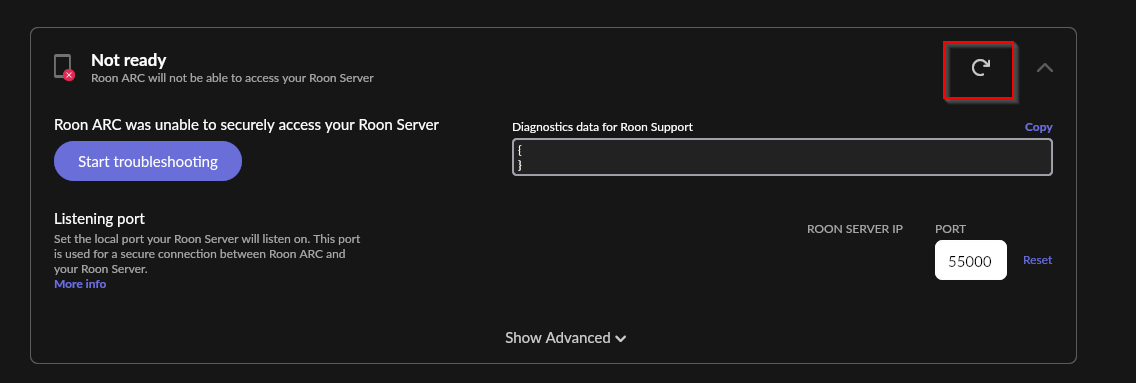Start troubleshooting Roon ARC access
This screenshot has width=1136, height=383.
click(148, 161)
